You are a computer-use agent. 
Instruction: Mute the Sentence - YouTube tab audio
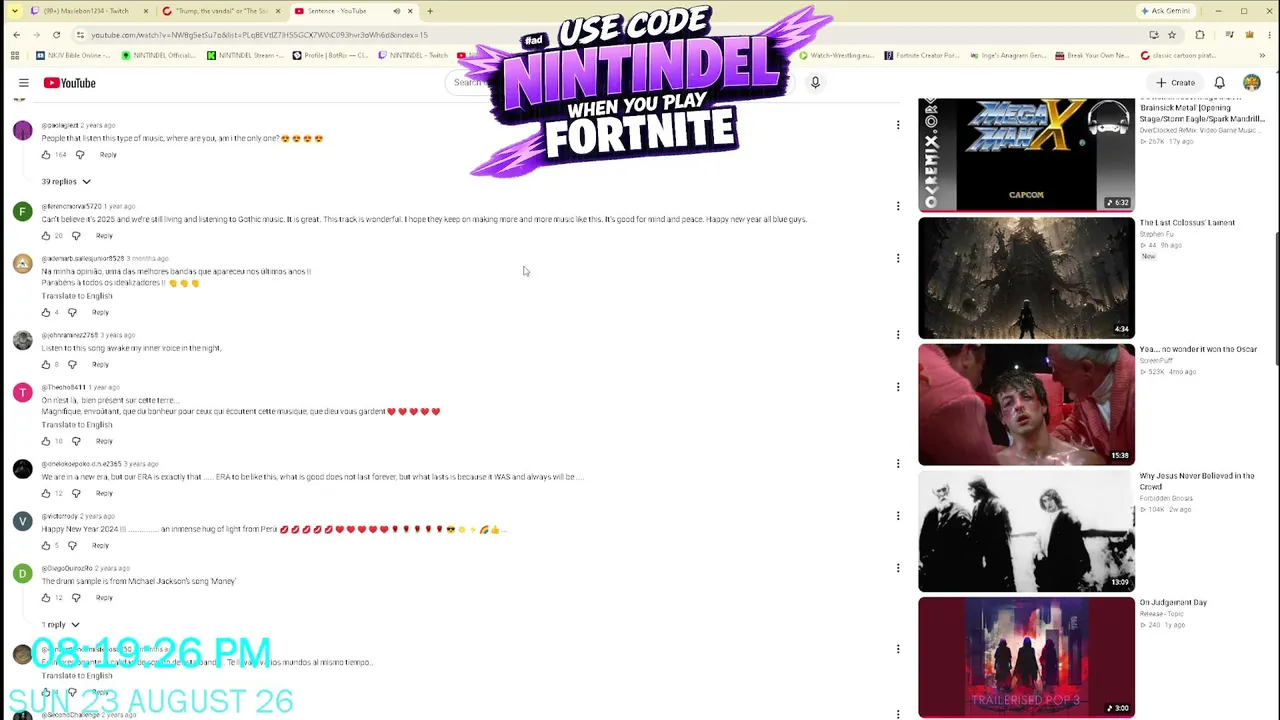[396, 11]
